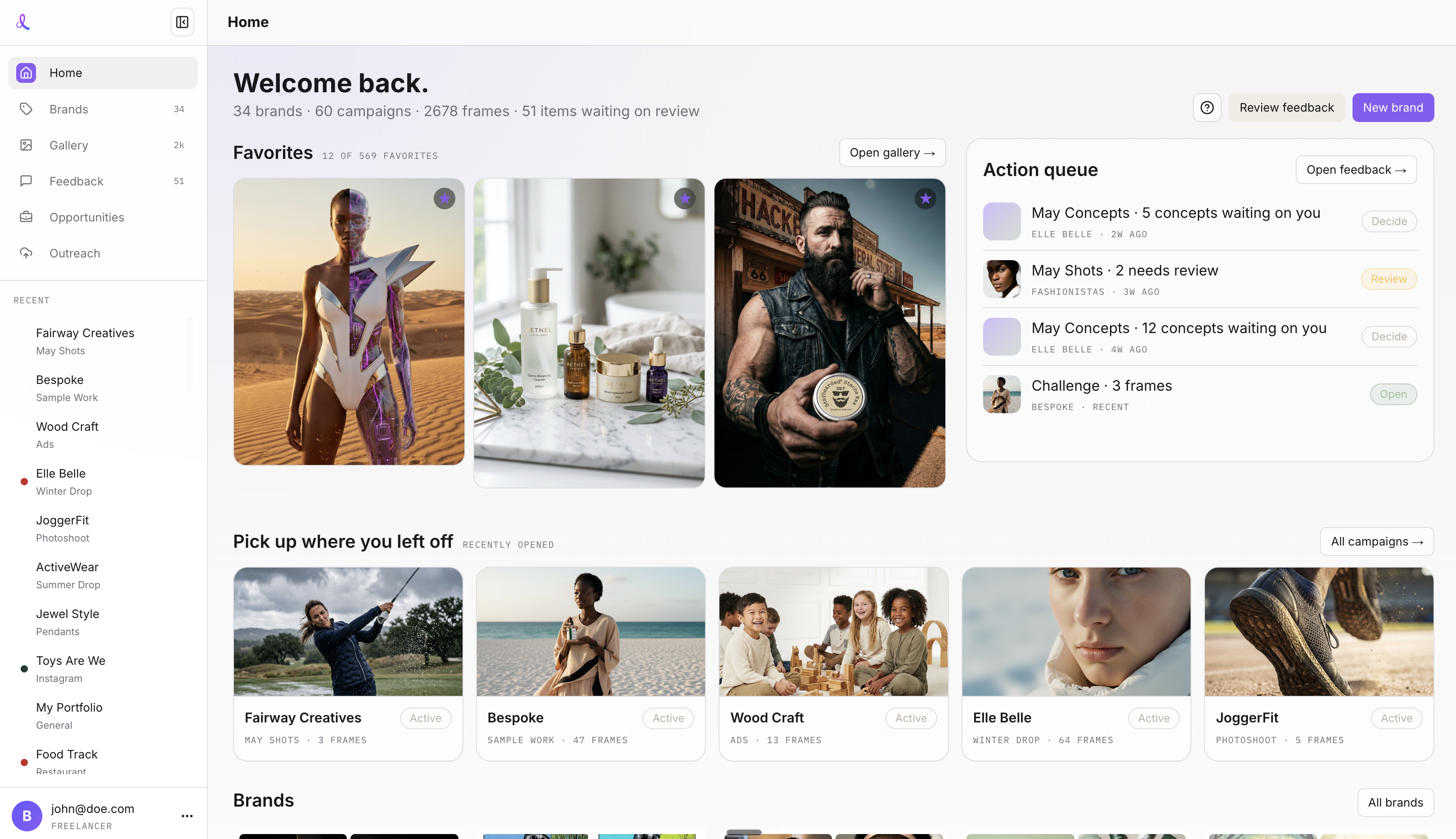Click Open gallery button

(892, 153)
